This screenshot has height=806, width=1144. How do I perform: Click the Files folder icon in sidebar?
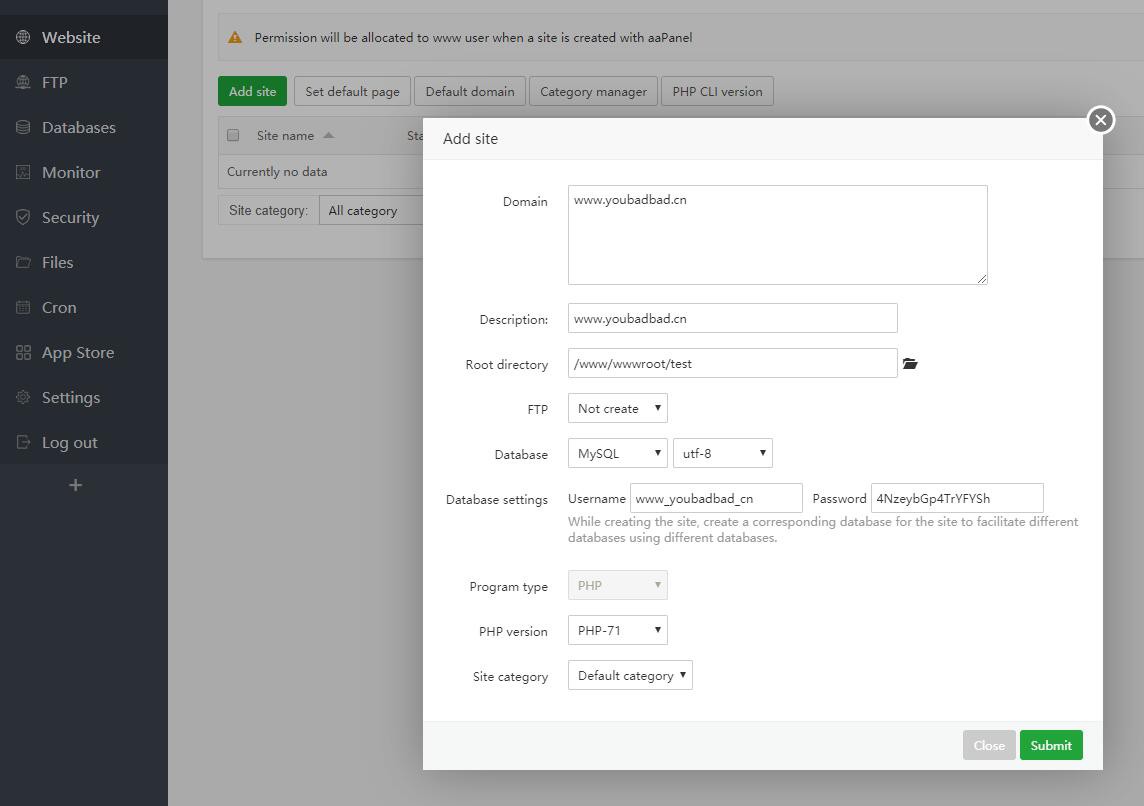(23, 262)
